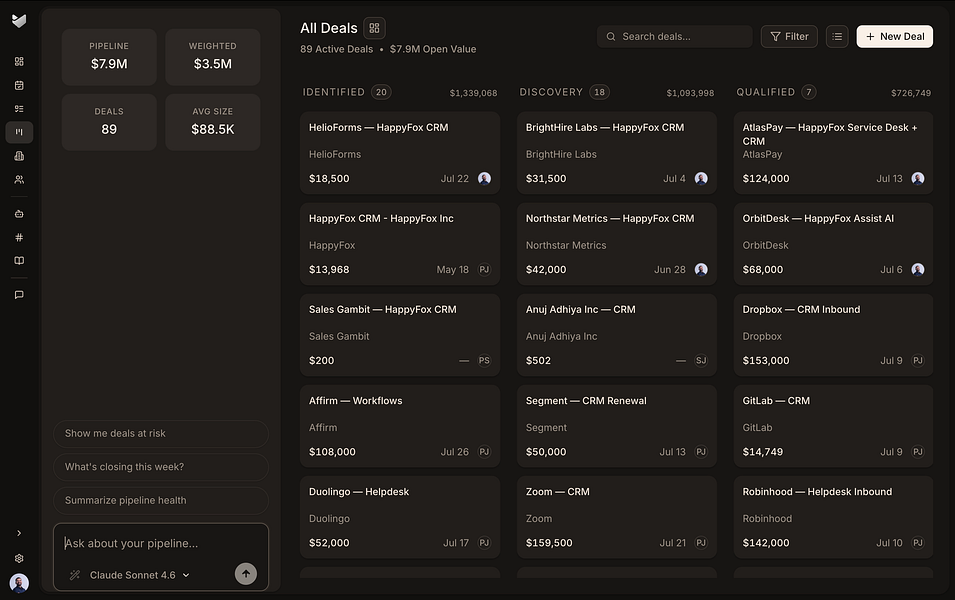Click the Discovery total $1,093,998
Image resolution: width=955 pixels, height=600 pixels.
click(x=690, y=93)
